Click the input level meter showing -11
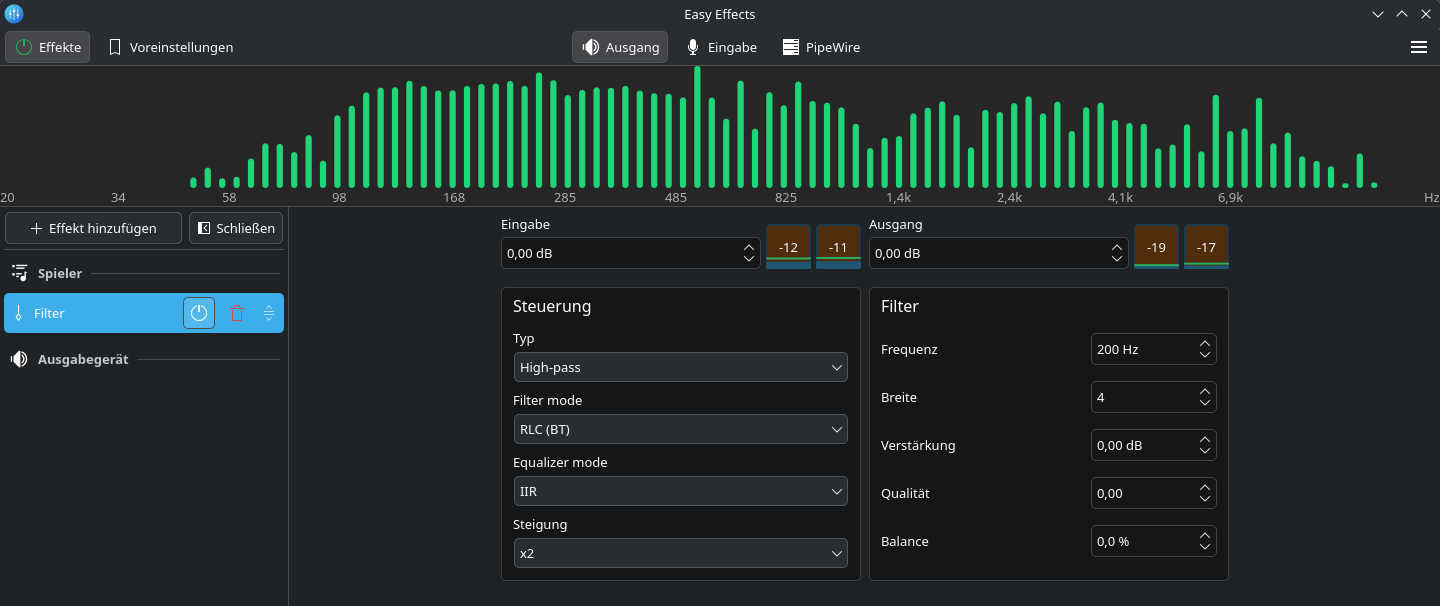This screenshot has width=1440, height=606. point(838,247)
